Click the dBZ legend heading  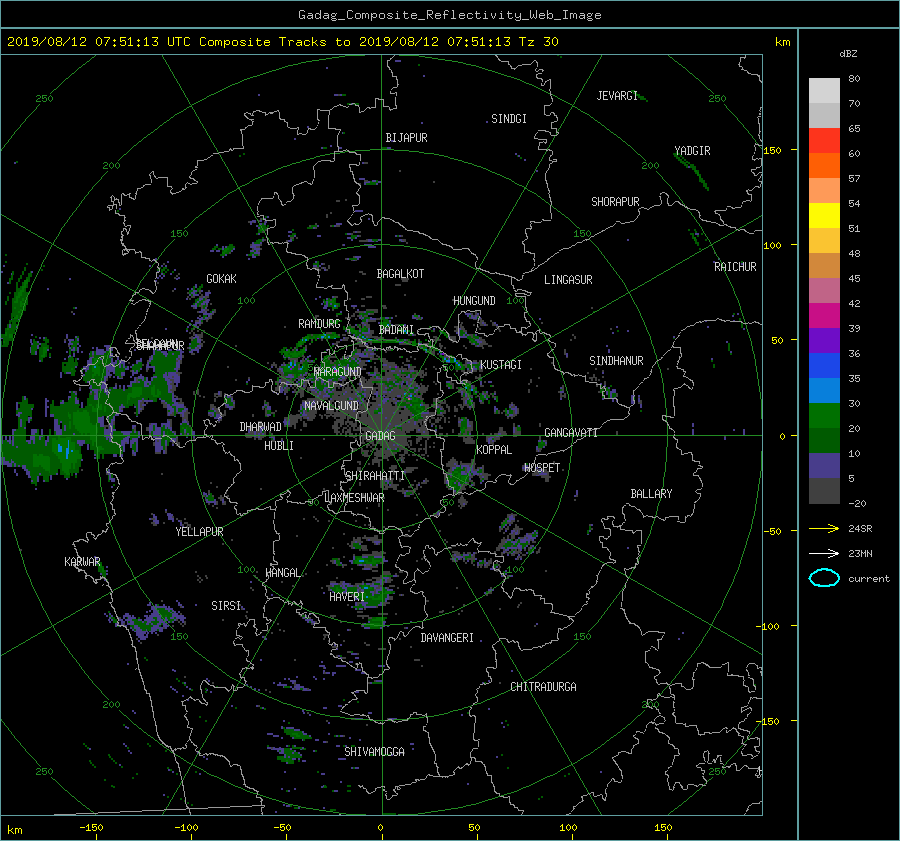(848, 54)
